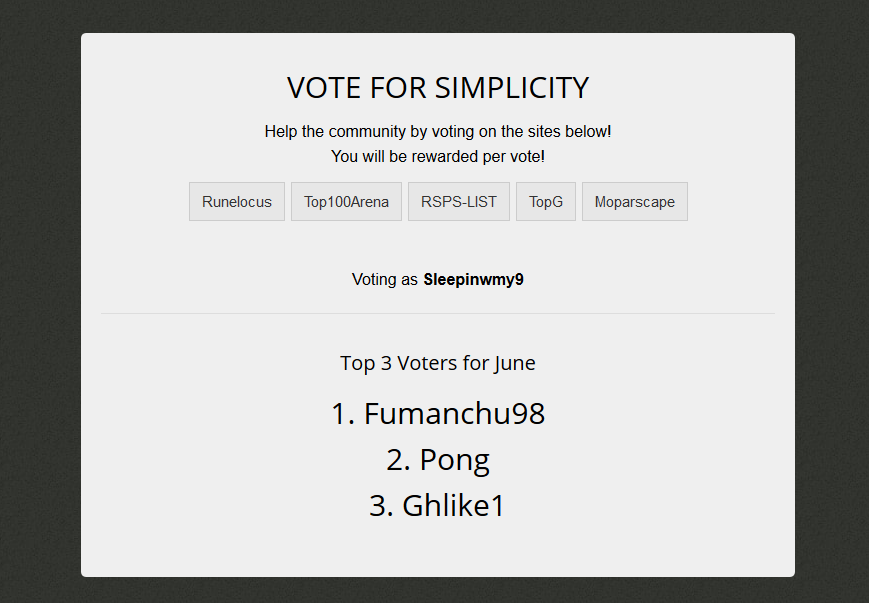
Task: Click 'You will be rewarded per vote!' text
Action: coord(437,156)
